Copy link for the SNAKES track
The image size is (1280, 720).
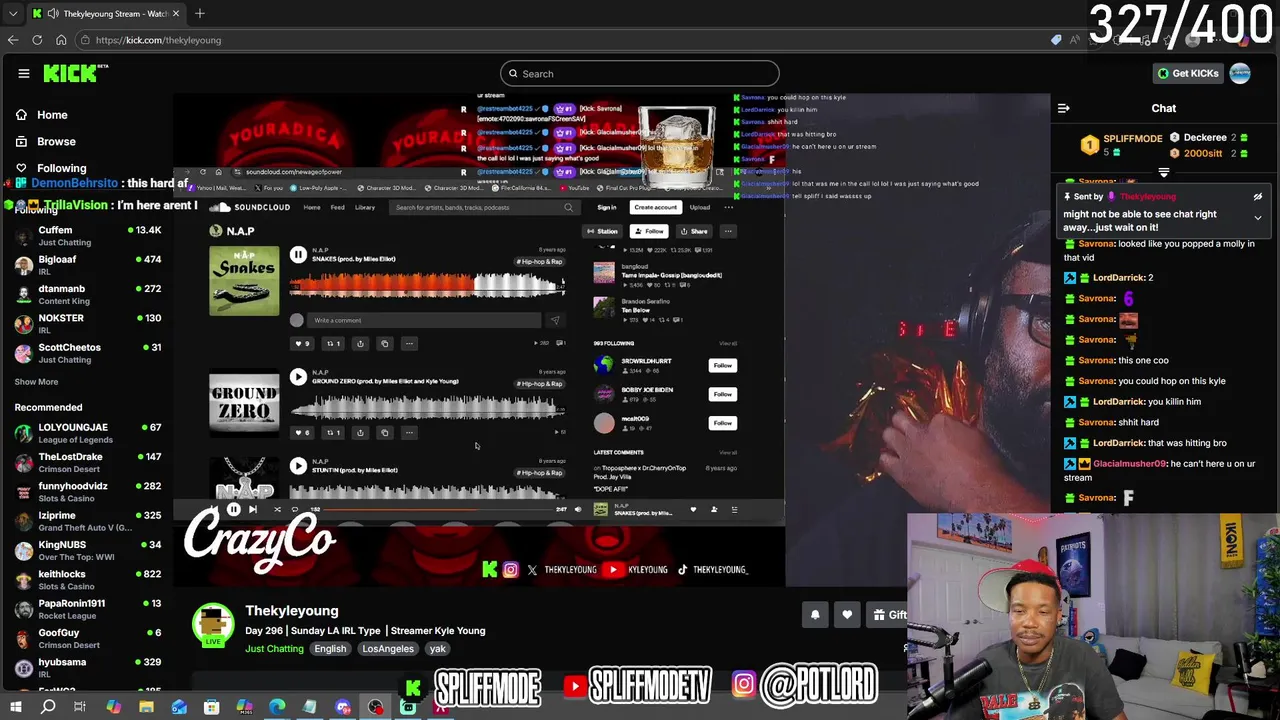(x=384, y=343)
